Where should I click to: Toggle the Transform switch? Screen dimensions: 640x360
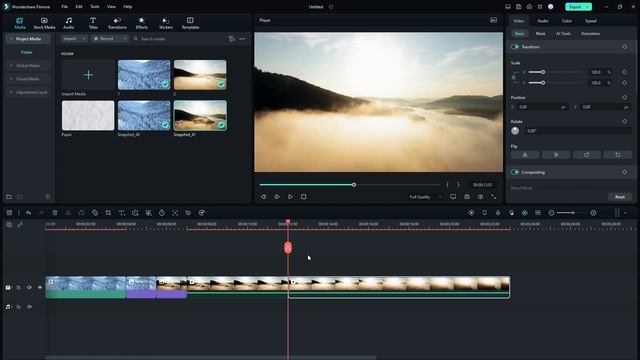coord(515,47)
